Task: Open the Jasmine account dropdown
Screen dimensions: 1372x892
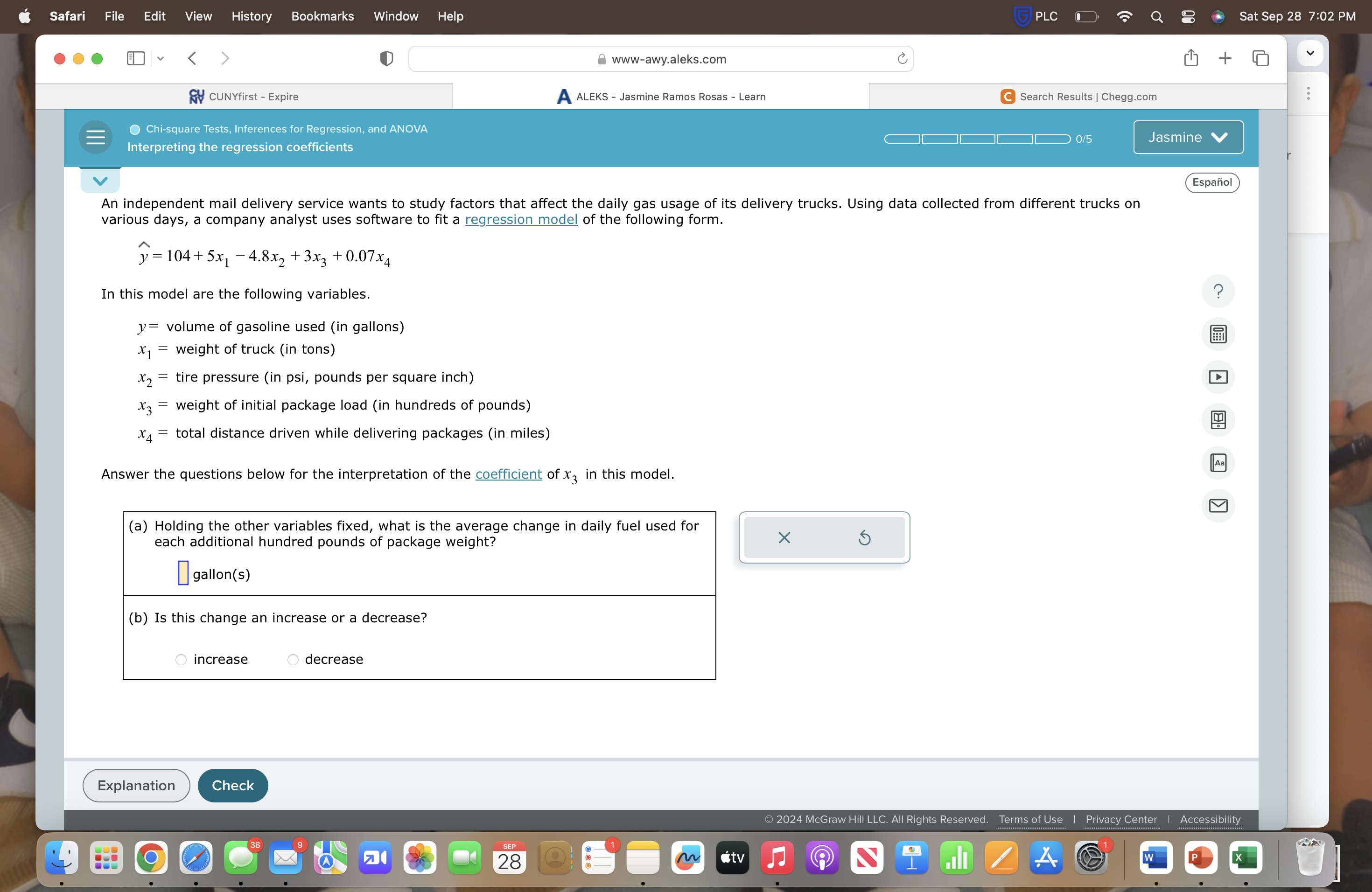Action: tap(1187, 137)
